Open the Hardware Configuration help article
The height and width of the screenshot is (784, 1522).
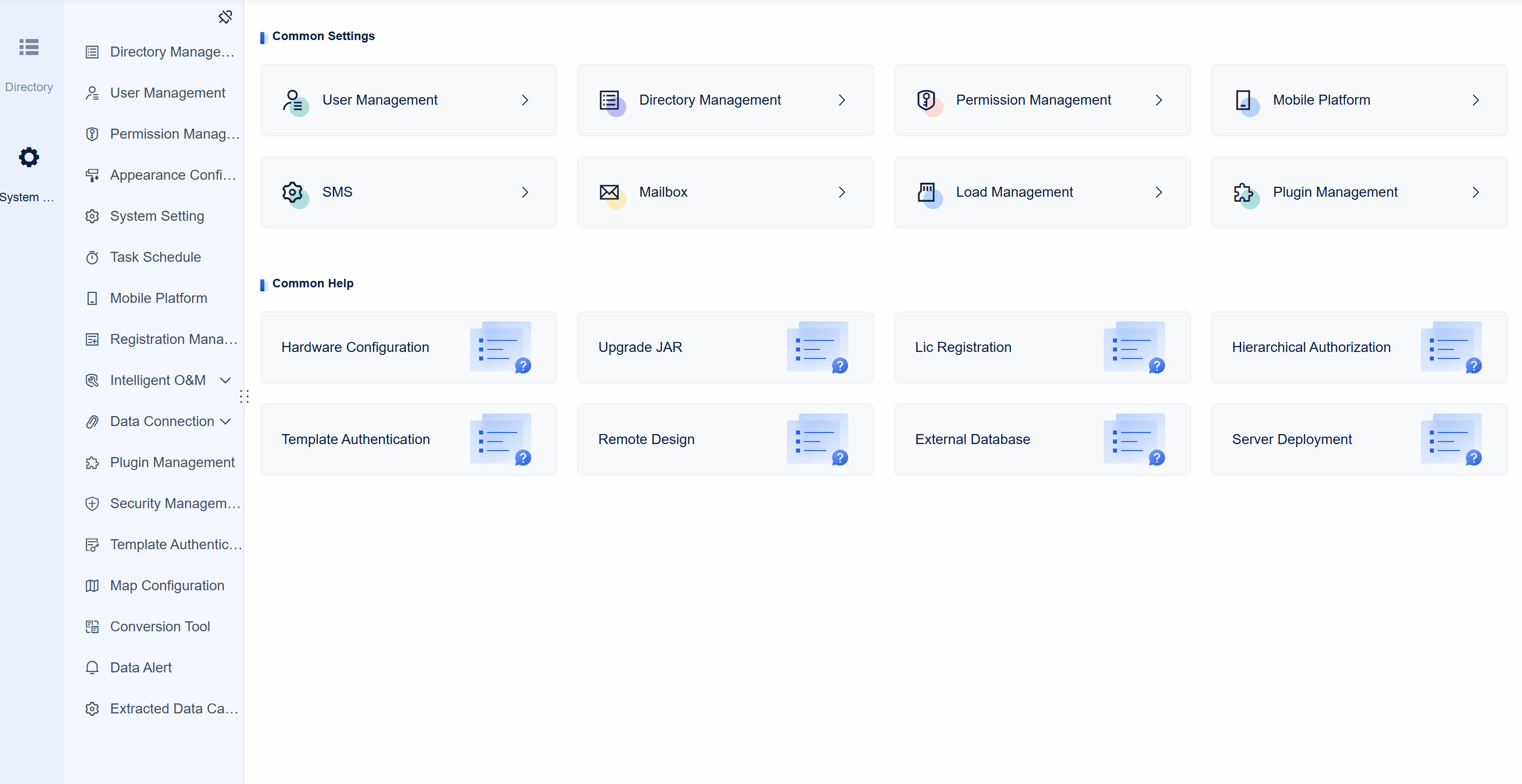(408, 347)
